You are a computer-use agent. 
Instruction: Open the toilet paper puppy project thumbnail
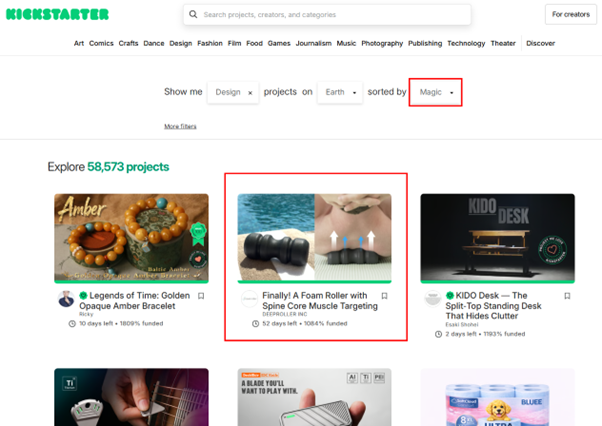coord(498,397)
